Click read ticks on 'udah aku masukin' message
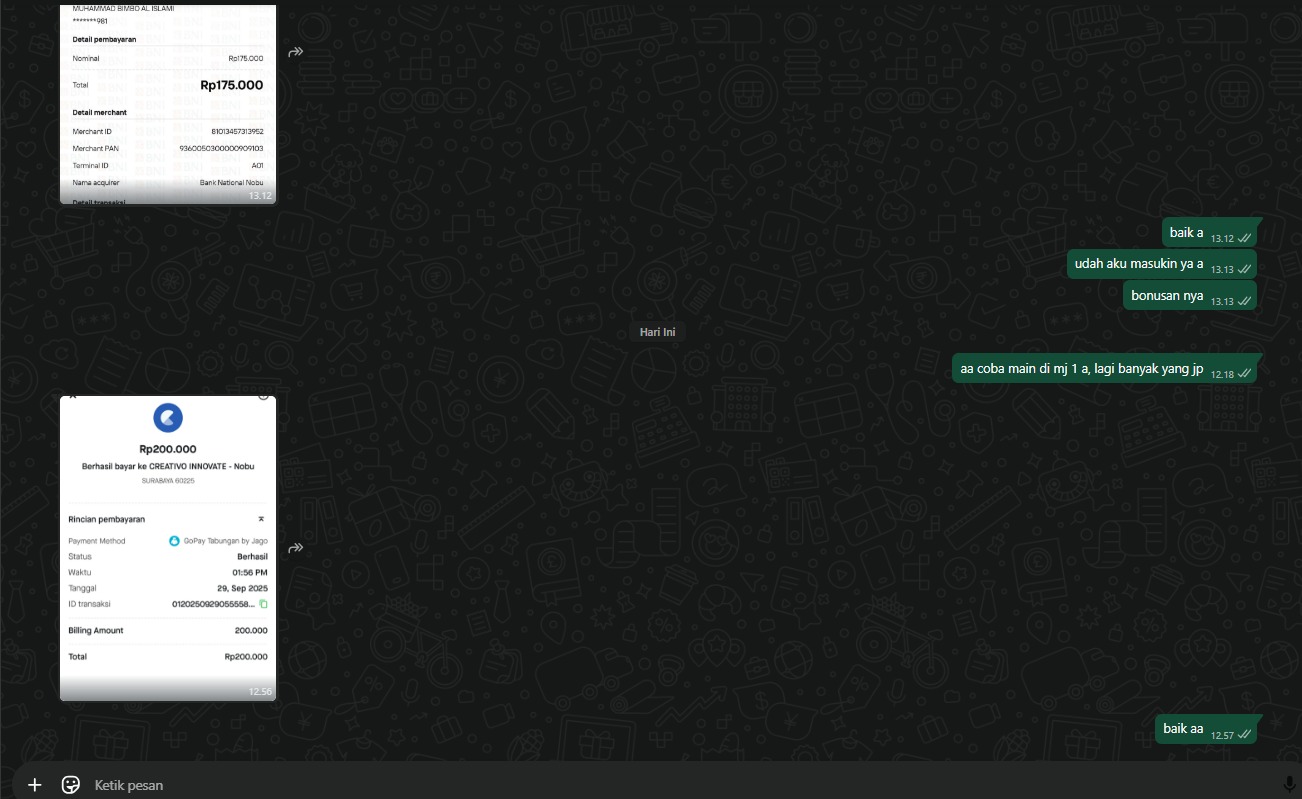The image size is (1302, 799). coord(1244,269)
